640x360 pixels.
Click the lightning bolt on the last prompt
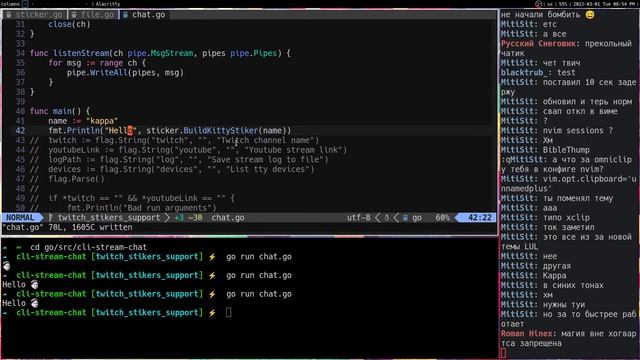pyautogui.click(x=212, y=313)
